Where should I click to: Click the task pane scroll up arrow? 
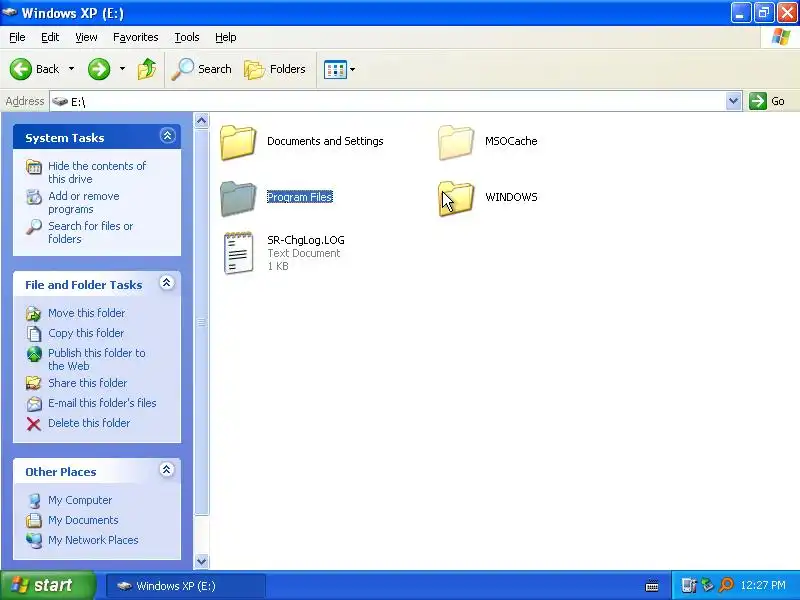click(x=202, y=121)
